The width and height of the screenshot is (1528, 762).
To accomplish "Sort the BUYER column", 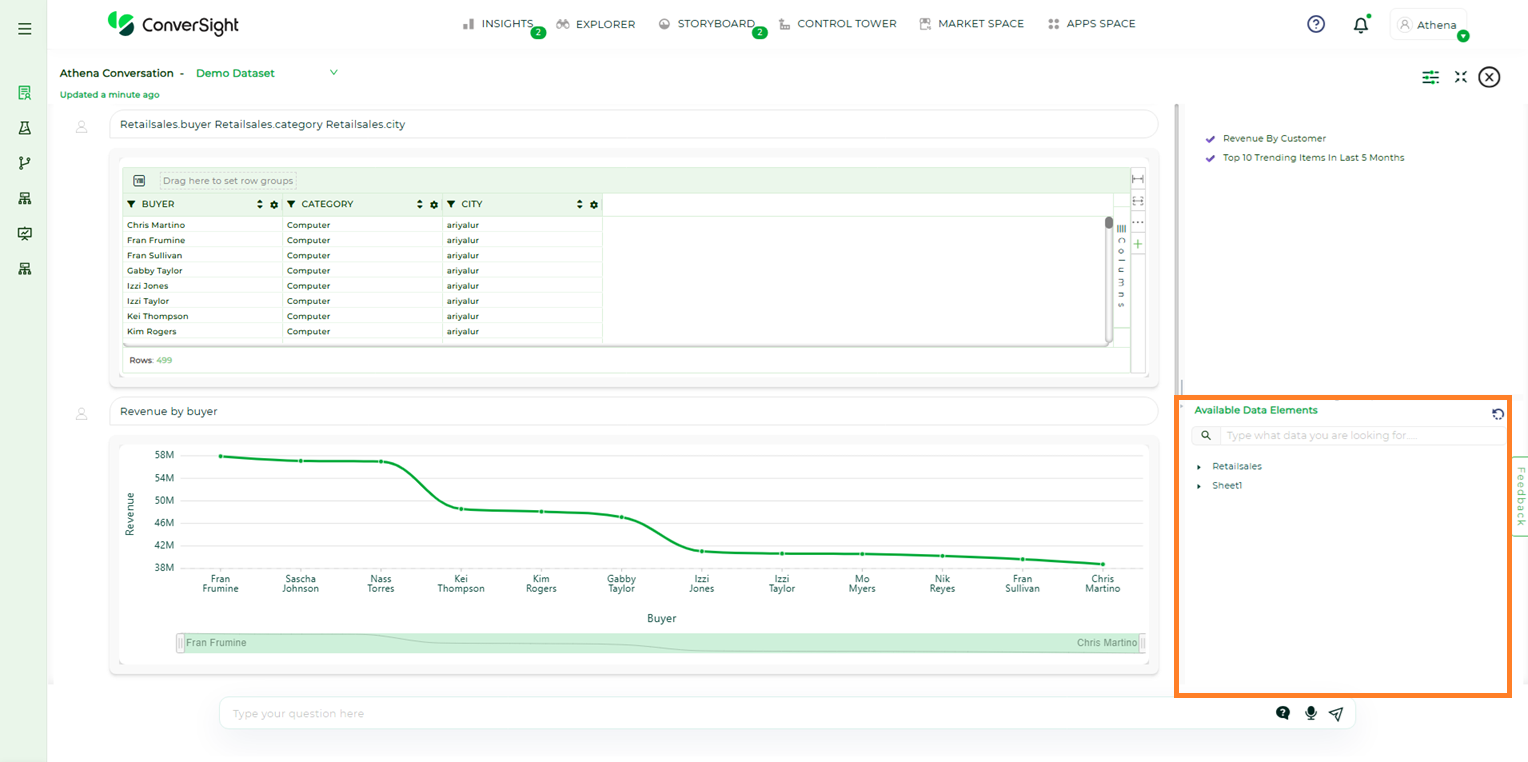I will coord(261,204).
